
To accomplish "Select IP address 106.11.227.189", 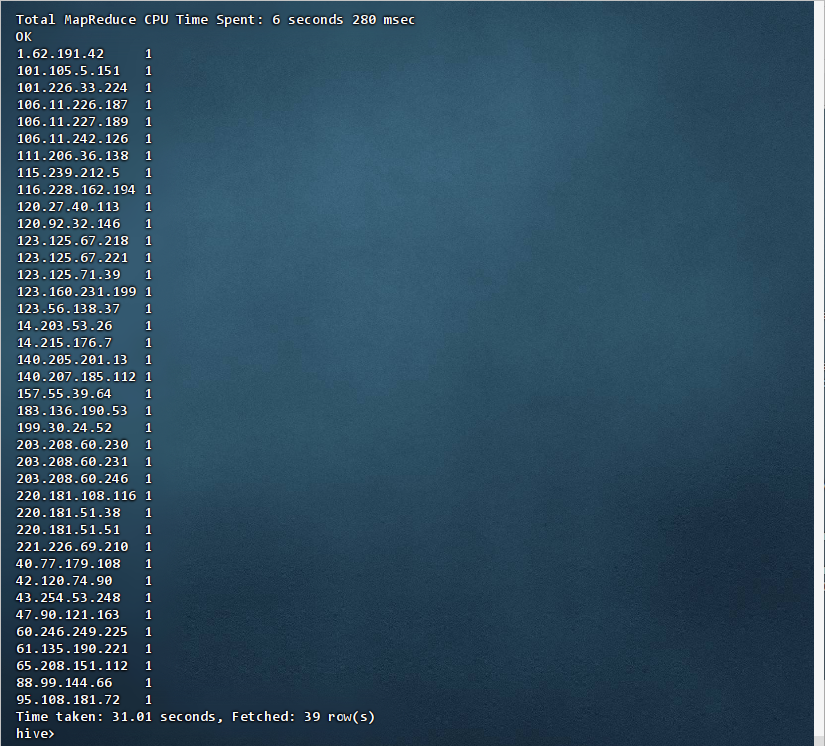I will (x=73, y=122).
